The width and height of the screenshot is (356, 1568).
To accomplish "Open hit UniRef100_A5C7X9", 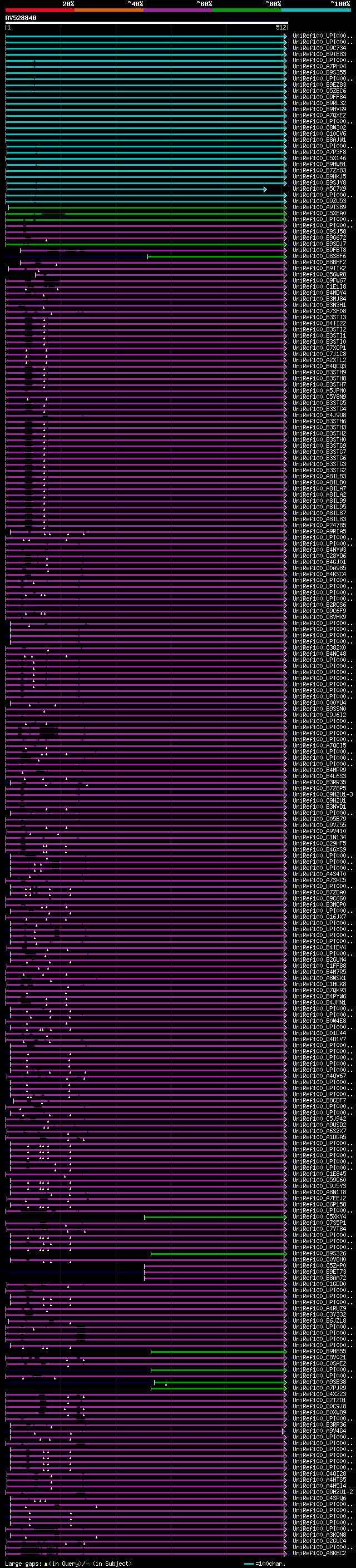I will (319, 189).
